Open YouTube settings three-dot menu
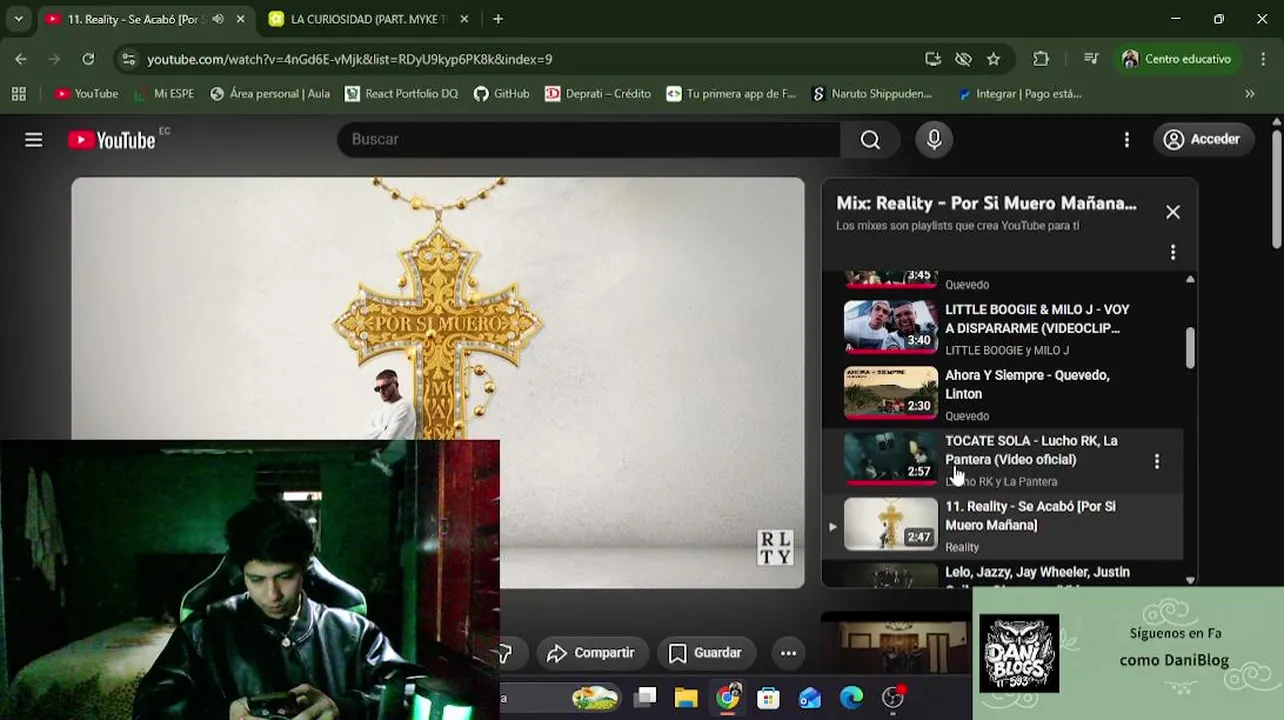 [1126, 140]
